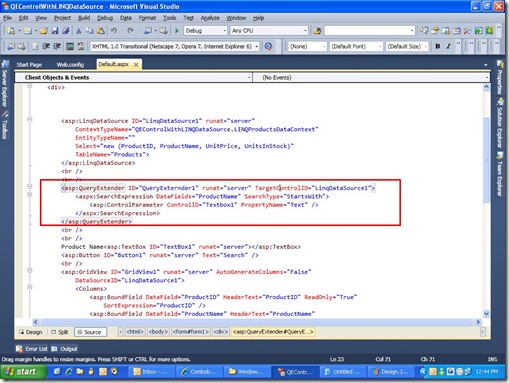Click the Save icon in toolbar
Viewport: 509px width, 383px height.
pos(55,31)
